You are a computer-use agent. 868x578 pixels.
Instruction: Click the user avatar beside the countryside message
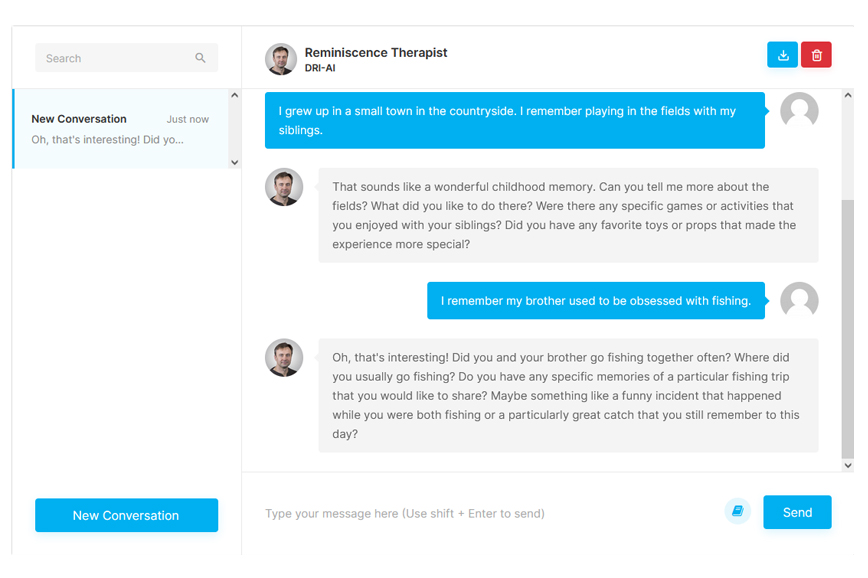799,111
